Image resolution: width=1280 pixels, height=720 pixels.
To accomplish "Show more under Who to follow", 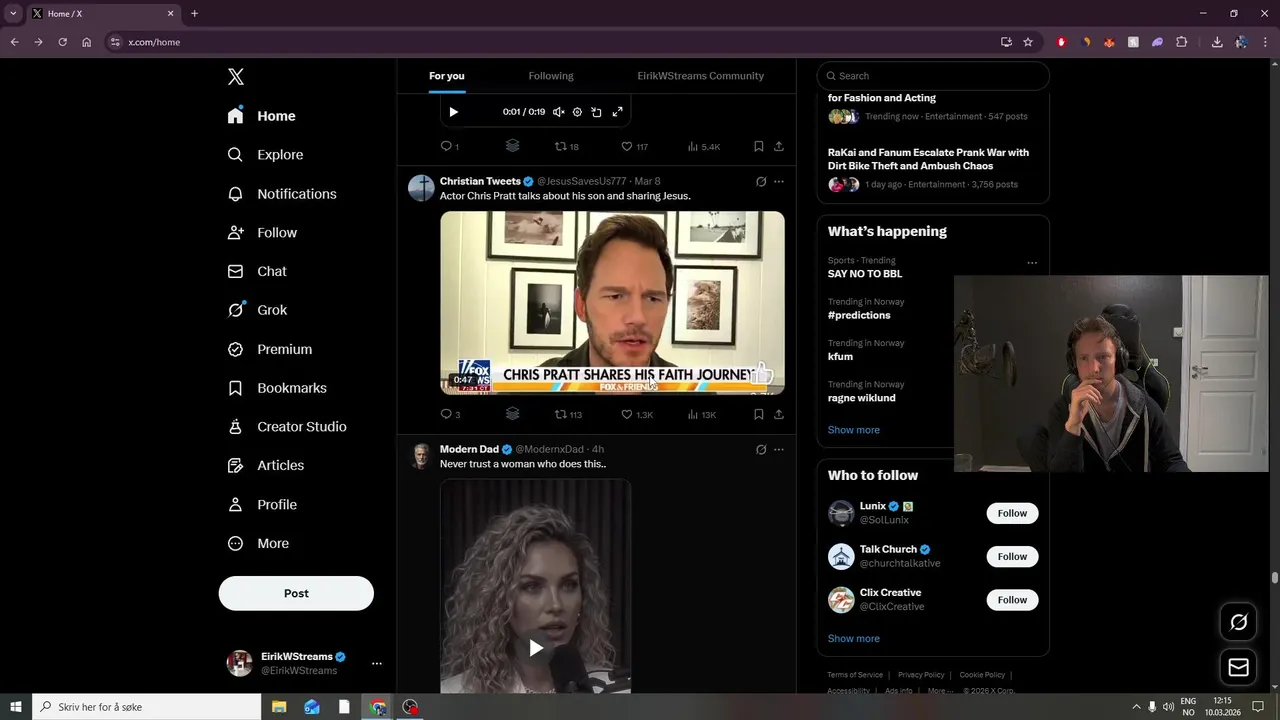I will coord(854,638).
